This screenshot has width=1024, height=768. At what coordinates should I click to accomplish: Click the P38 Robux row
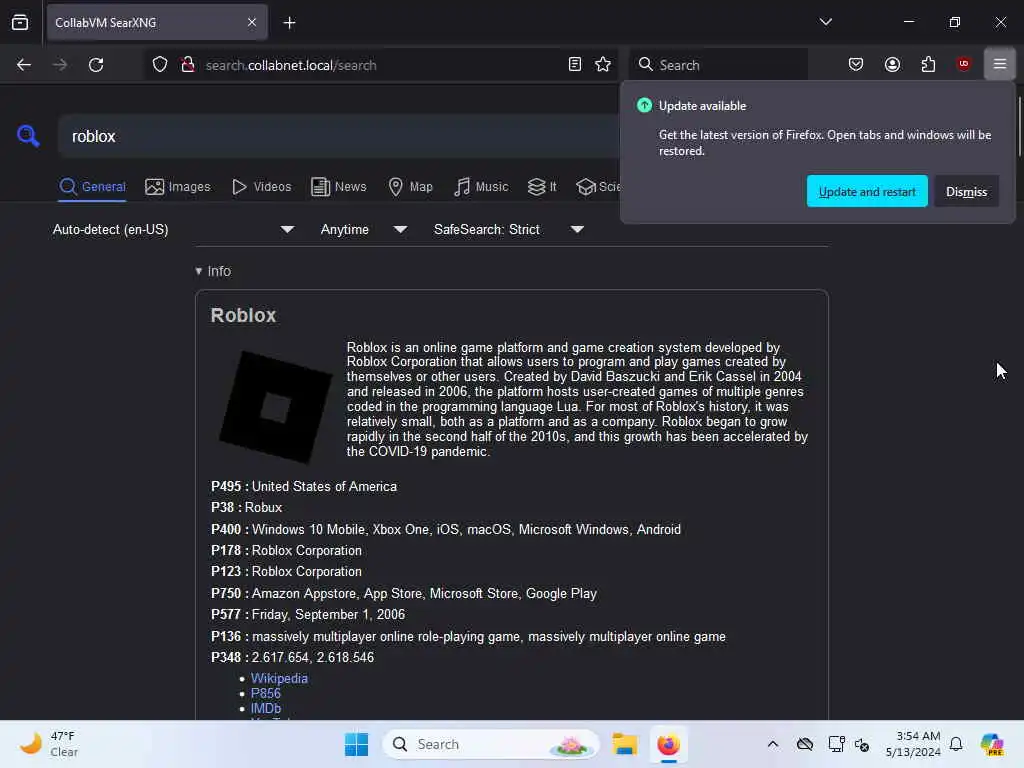coord(246,507)
